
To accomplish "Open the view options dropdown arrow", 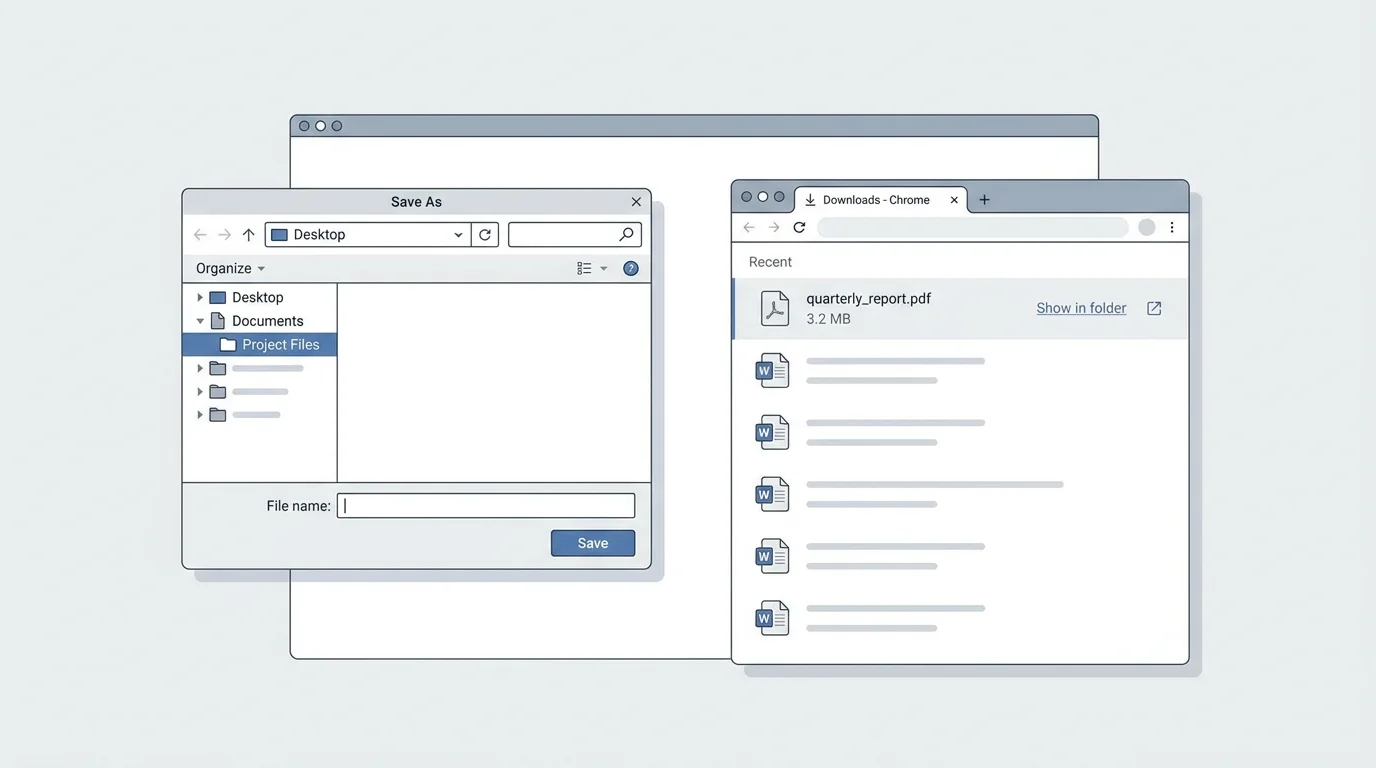I will 603,269.
